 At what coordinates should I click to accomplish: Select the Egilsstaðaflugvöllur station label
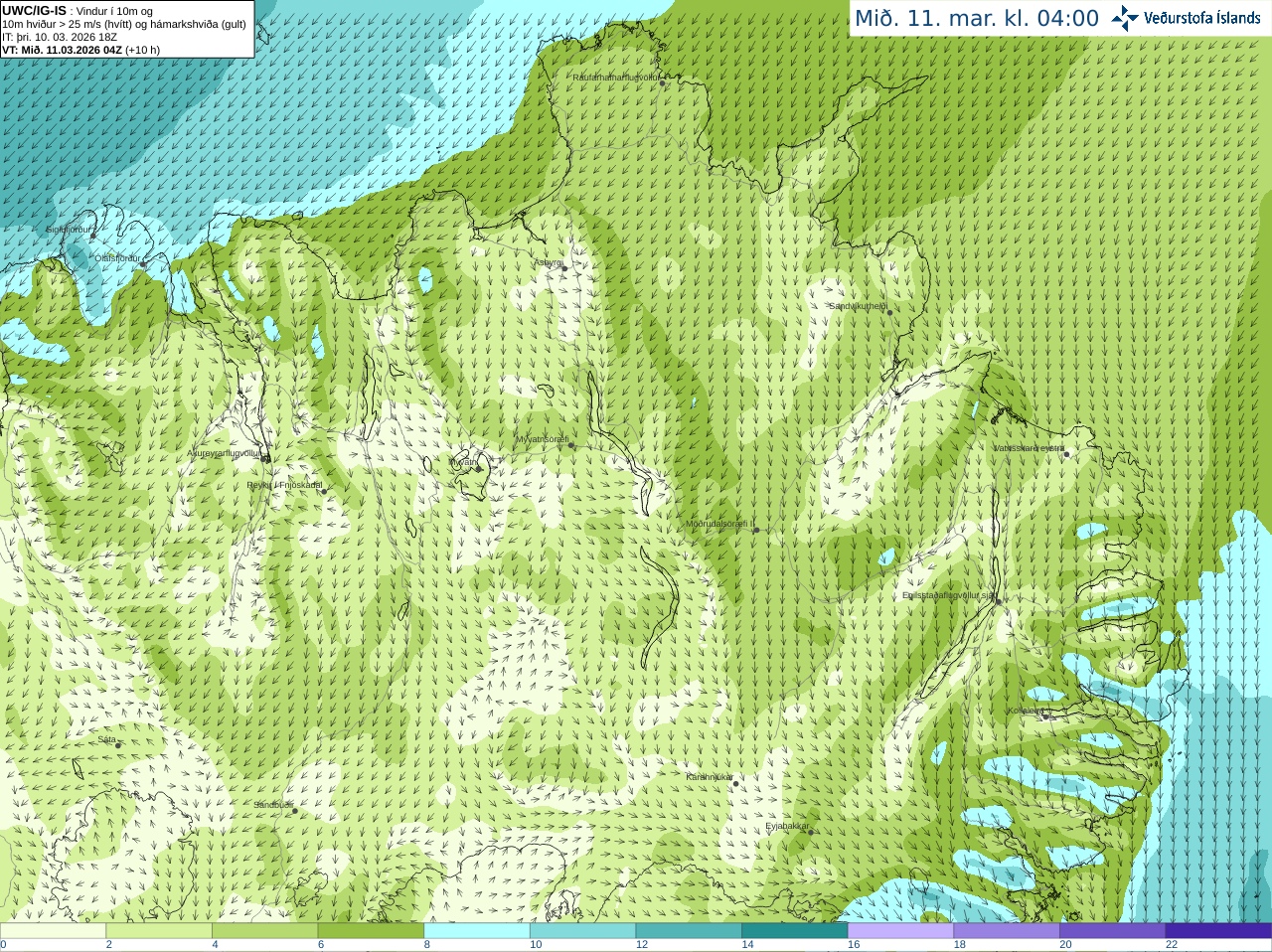(x=948, y=595)
